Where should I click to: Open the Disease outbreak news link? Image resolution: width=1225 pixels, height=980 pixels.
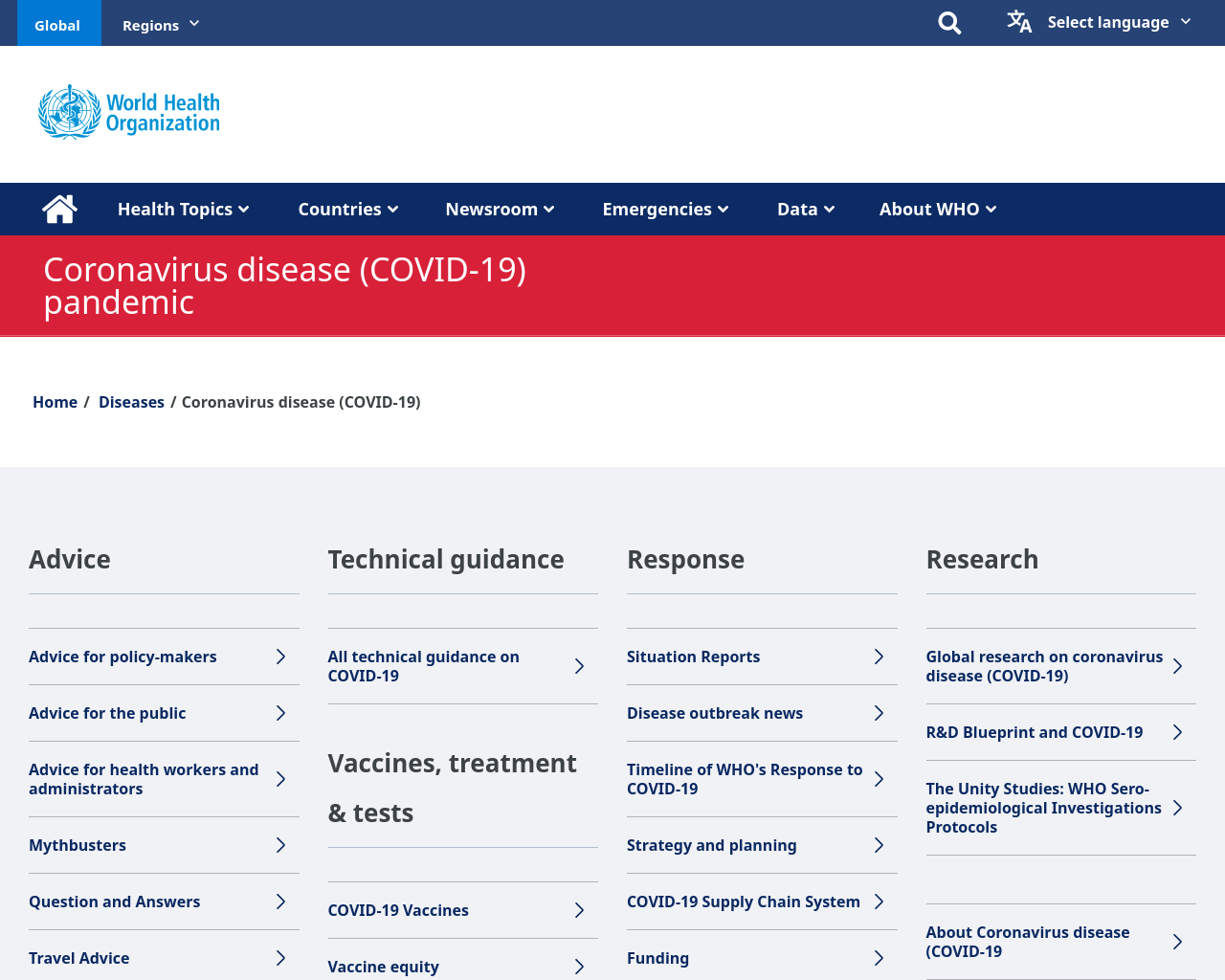(x=715, y=713)
